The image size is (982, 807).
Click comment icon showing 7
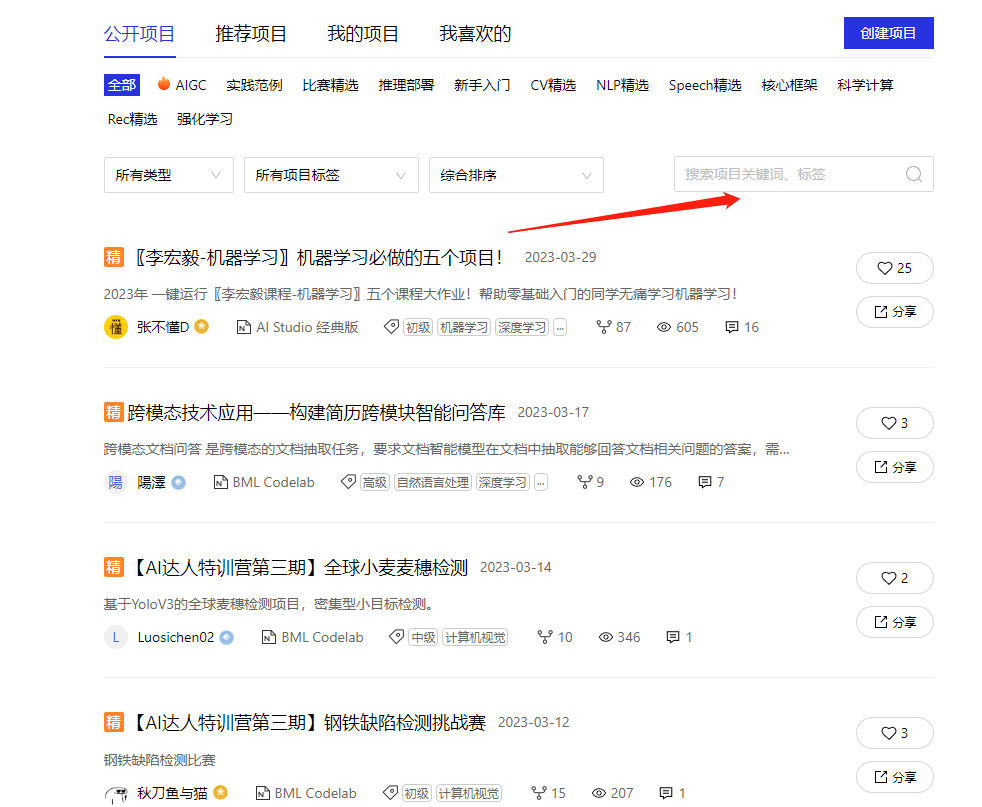tap(705, 482)
